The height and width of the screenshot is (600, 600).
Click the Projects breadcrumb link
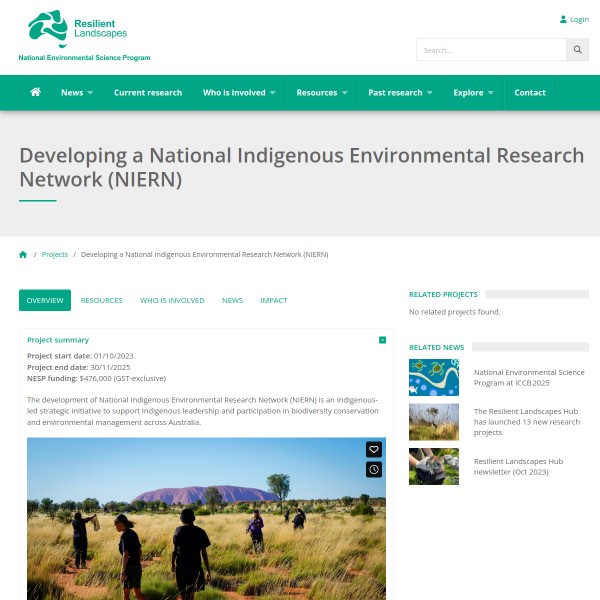click(x=55, y=255)
